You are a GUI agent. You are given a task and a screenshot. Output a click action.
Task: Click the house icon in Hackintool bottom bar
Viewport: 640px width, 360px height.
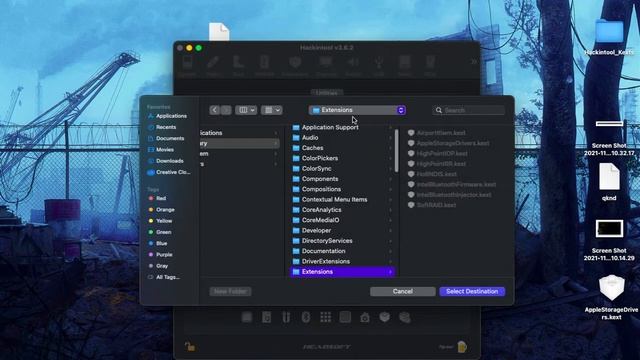coord(365,317)
